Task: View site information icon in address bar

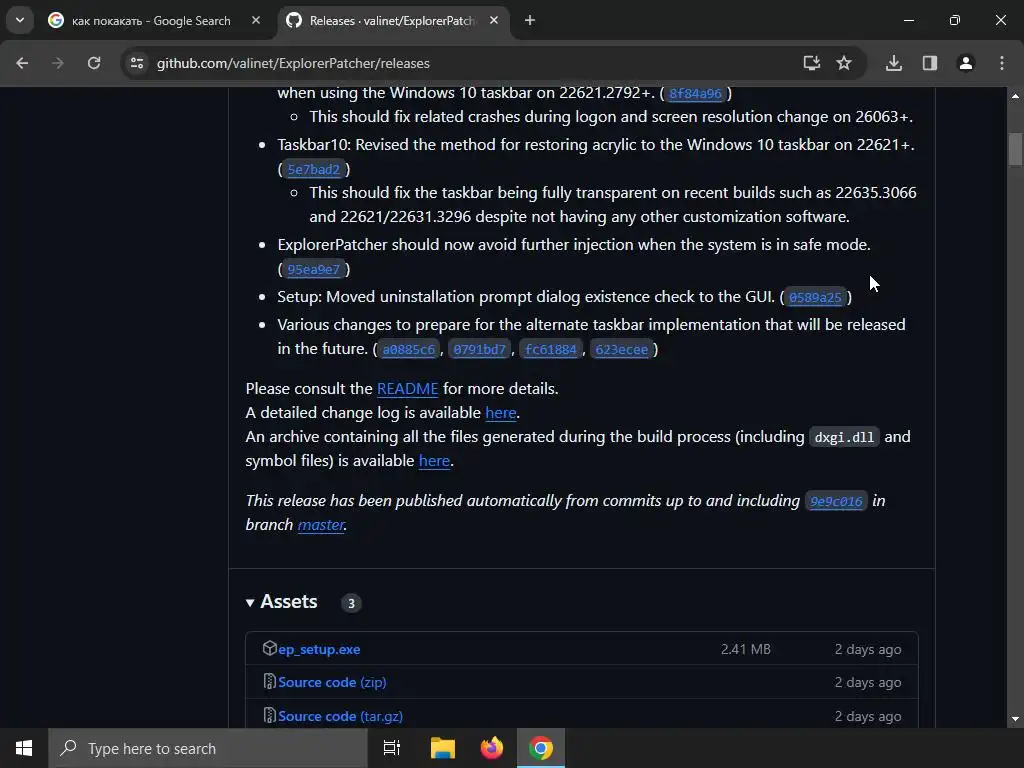Action: click(136, 63)
